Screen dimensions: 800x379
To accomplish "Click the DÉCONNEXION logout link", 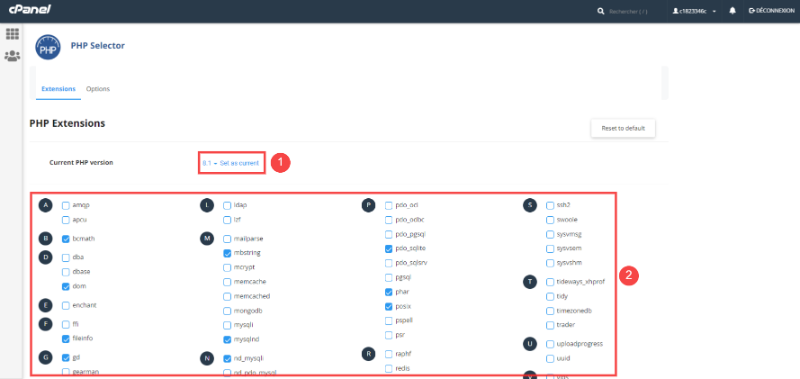I will [x=771, y=11].
